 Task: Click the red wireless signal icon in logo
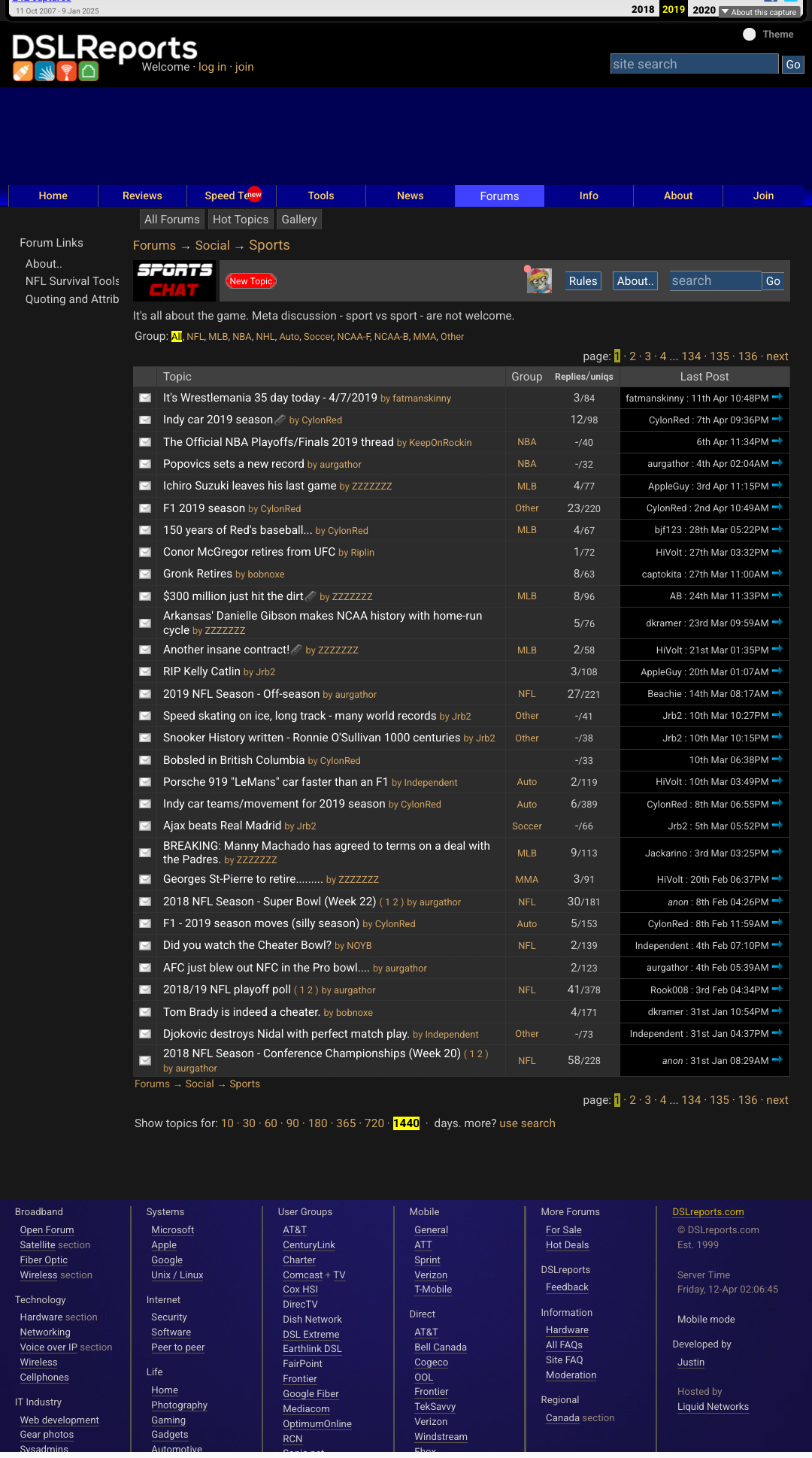coord(67,71)
